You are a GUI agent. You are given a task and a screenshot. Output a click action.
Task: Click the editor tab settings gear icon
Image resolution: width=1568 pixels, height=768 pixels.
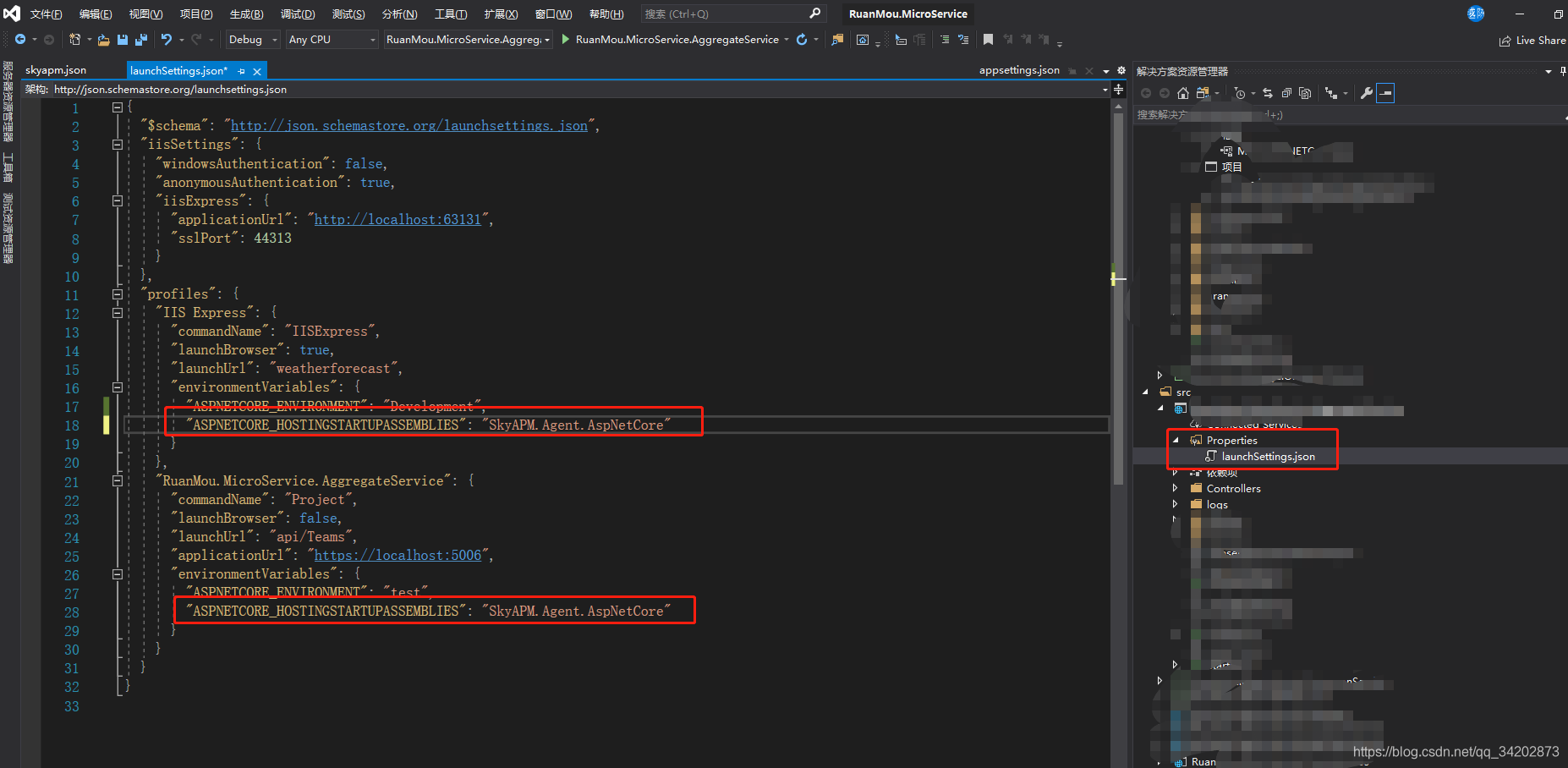click(1121, 70)
